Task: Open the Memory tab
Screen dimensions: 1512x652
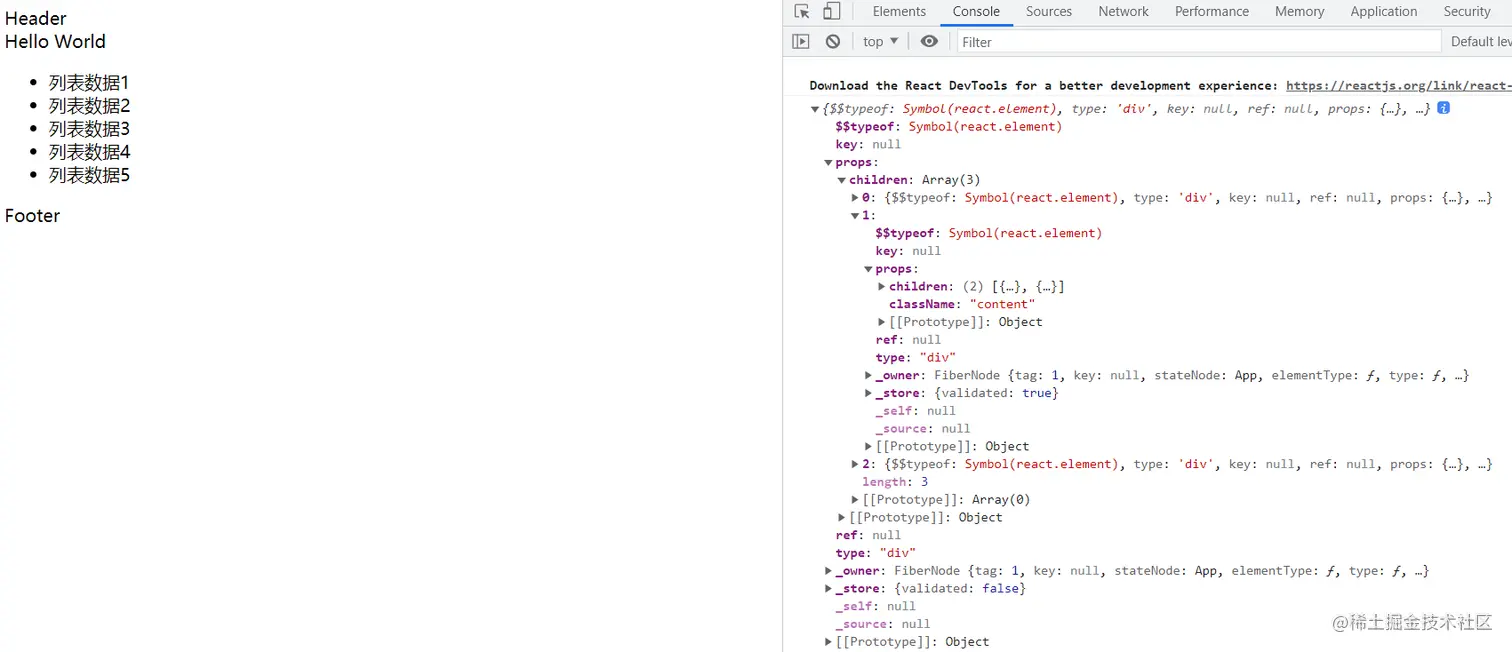Action: pos(1299,12)
